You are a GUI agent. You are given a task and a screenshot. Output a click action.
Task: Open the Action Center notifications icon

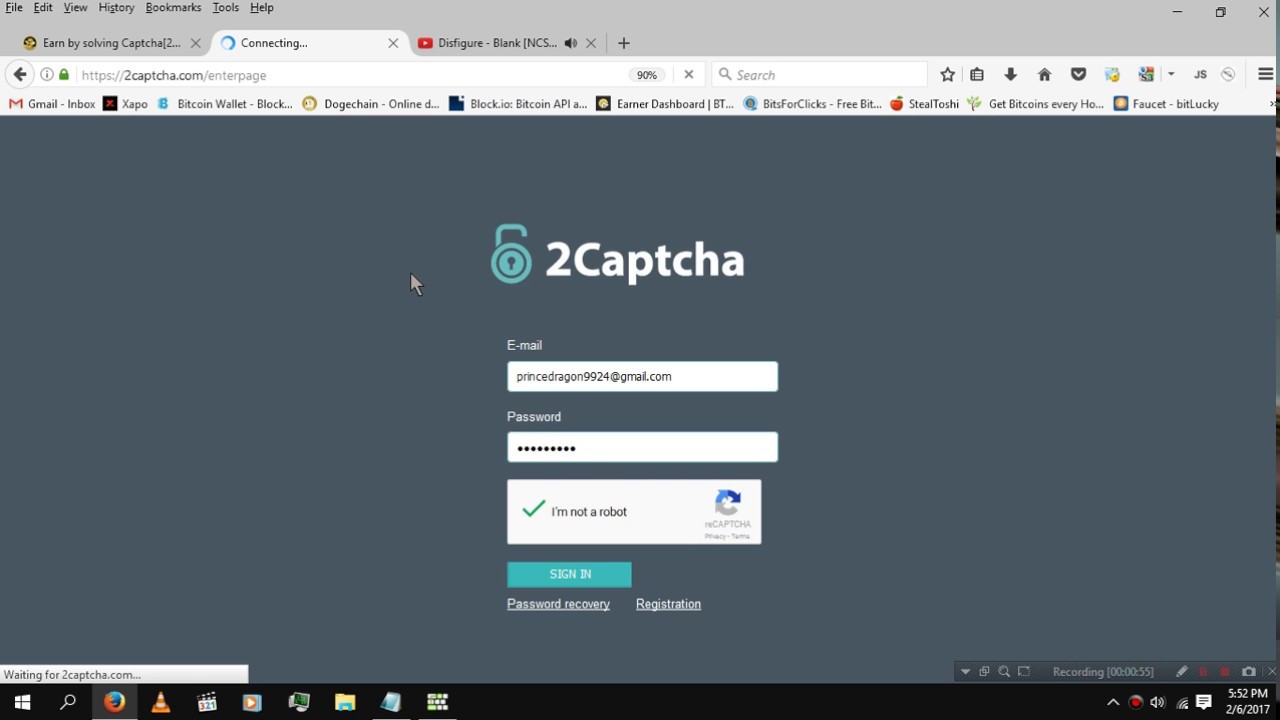point(1204,702)
